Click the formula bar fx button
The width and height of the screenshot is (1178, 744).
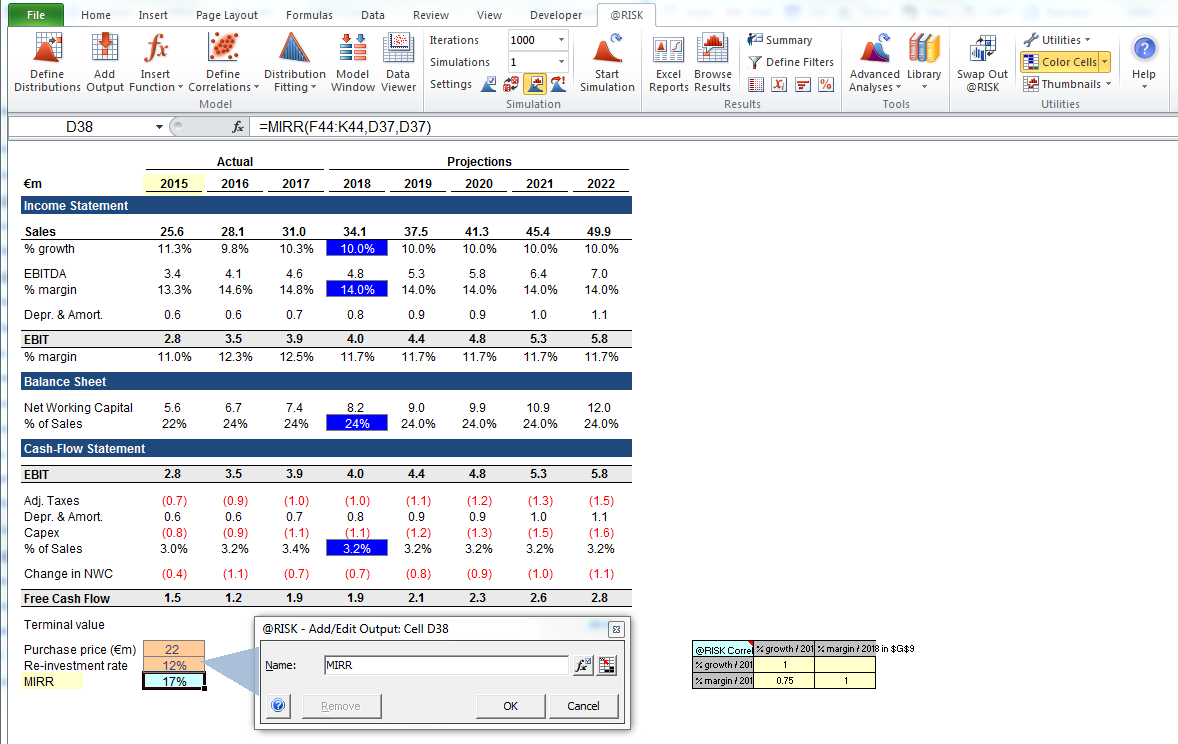238,127
